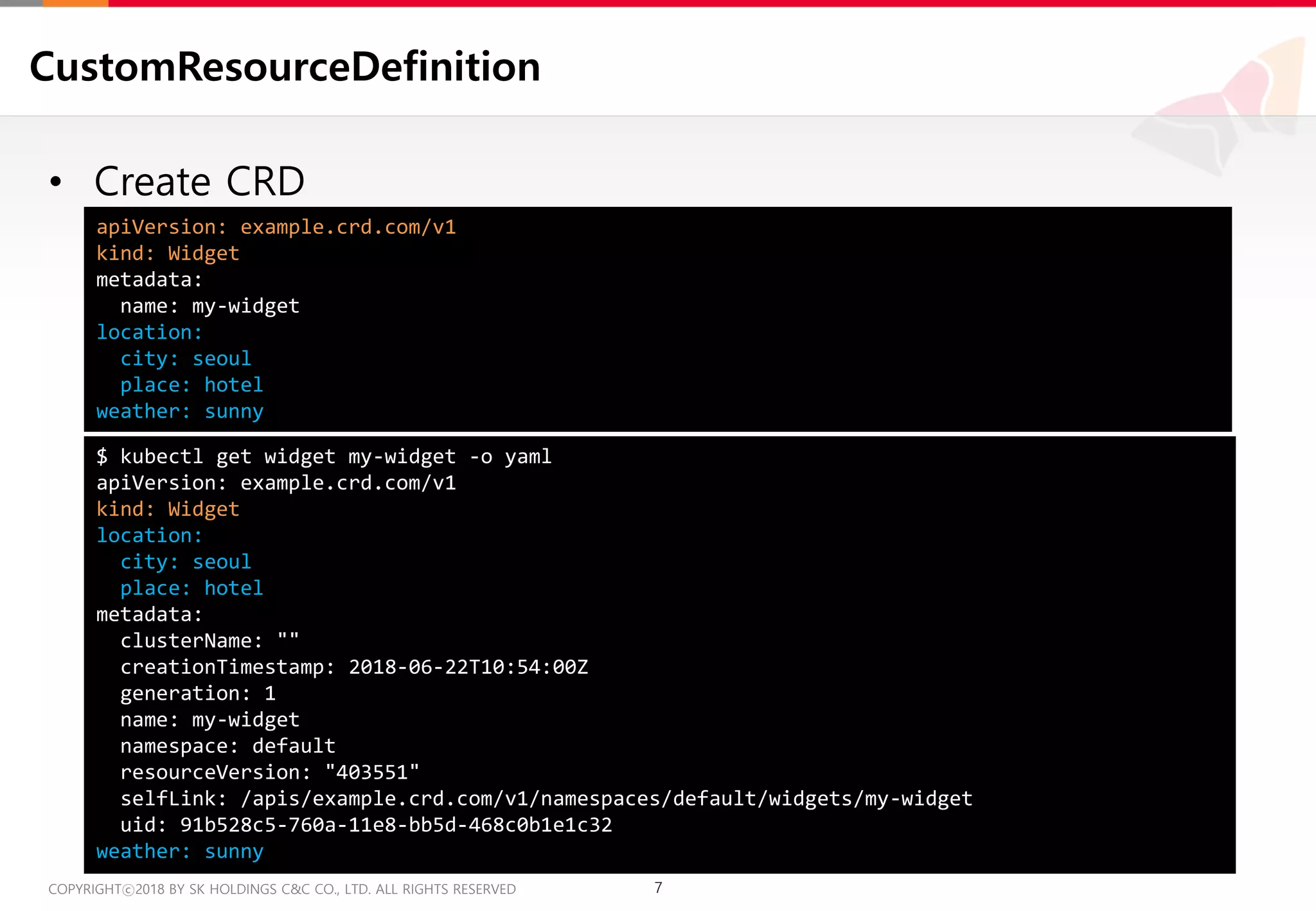Click namespace: default line

[x=227, y=746]
